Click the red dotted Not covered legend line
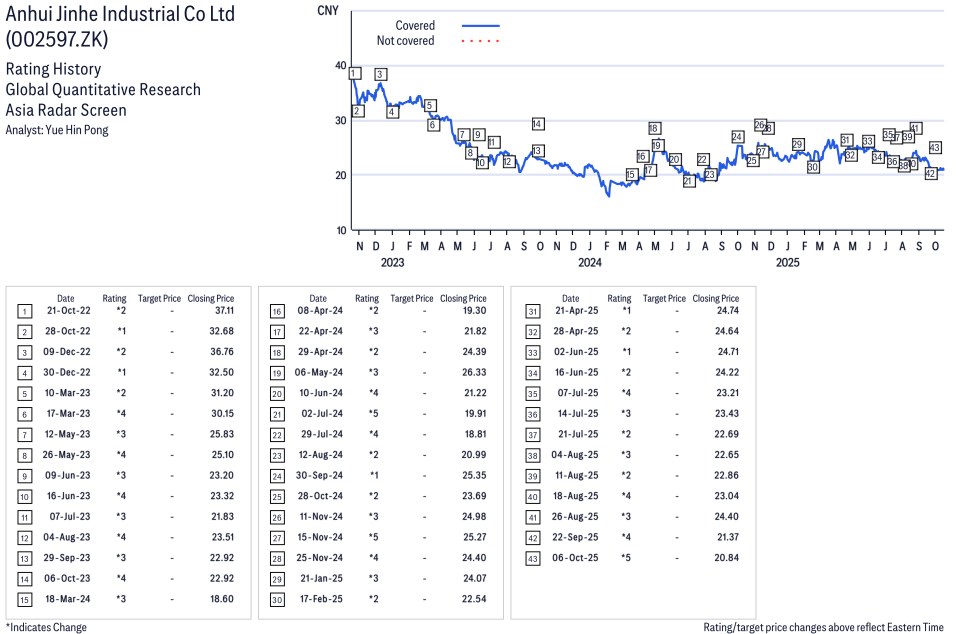This screenshot has width=955, height=634. coord(480,41)
